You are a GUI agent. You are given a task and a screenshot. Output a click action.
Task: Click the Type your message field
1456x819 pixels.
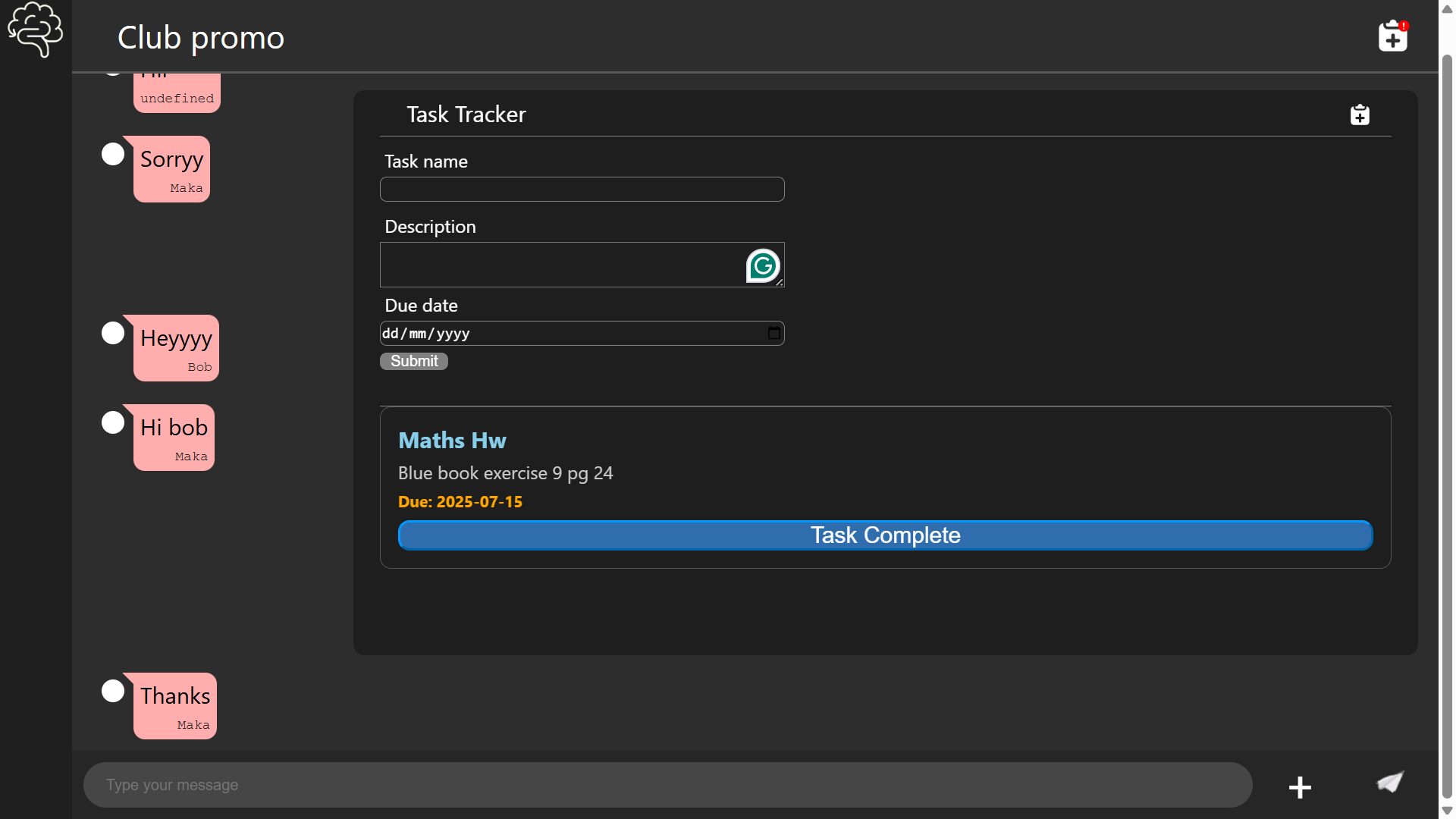pyautogui.click(x=667, y=785)
